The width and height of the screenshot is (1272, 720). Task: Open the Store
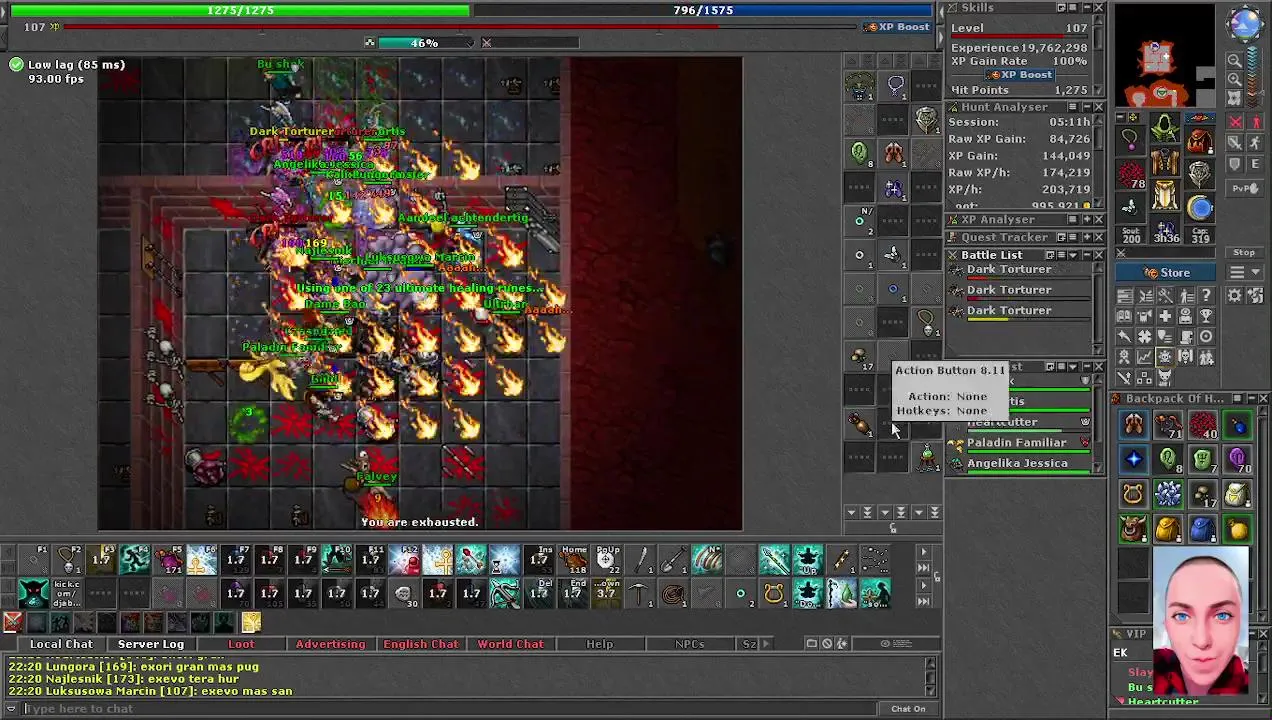click(x=1167, y=273)
